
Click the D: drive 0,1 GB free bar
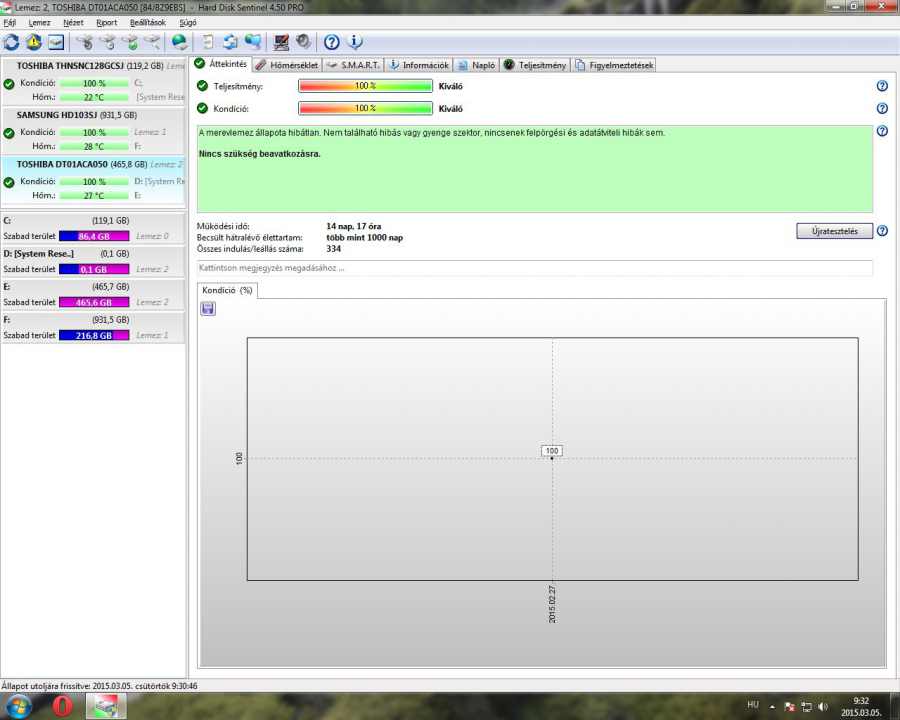[x=94, y=269]
